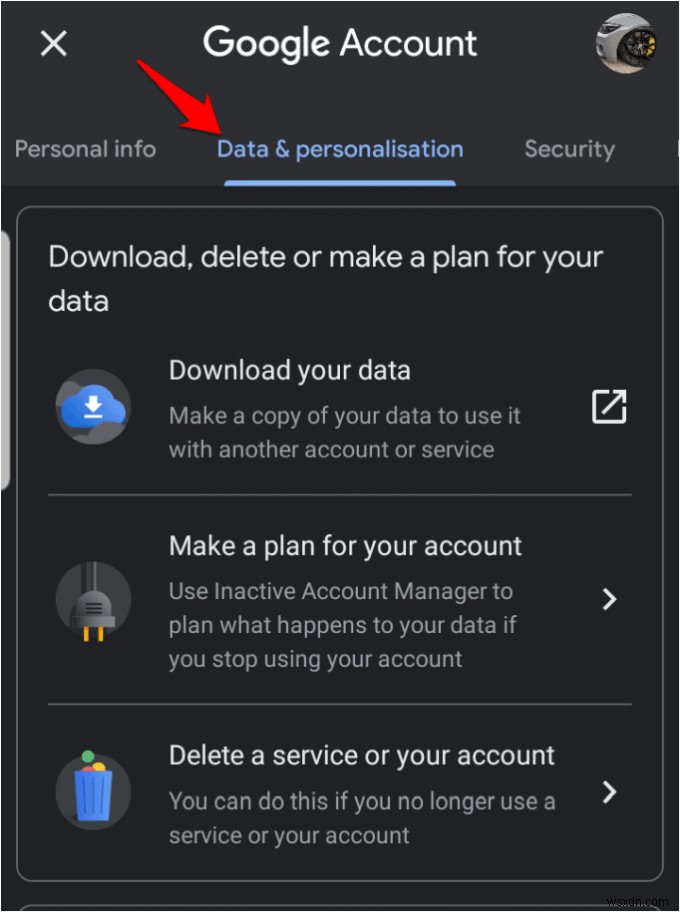Click the external link icon beside Download your data
Image resolution: width=680 pixels, height=912 pixels.
[608, 406]
